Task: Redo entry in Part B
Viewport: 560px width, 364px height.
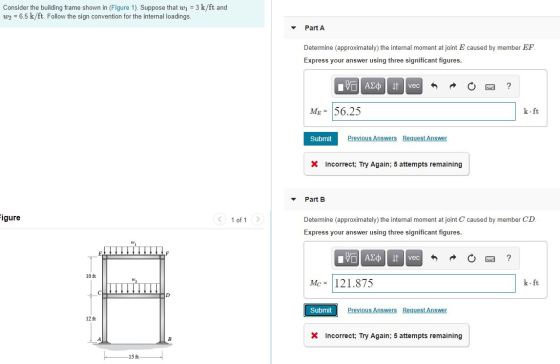Action: (452, 258)
